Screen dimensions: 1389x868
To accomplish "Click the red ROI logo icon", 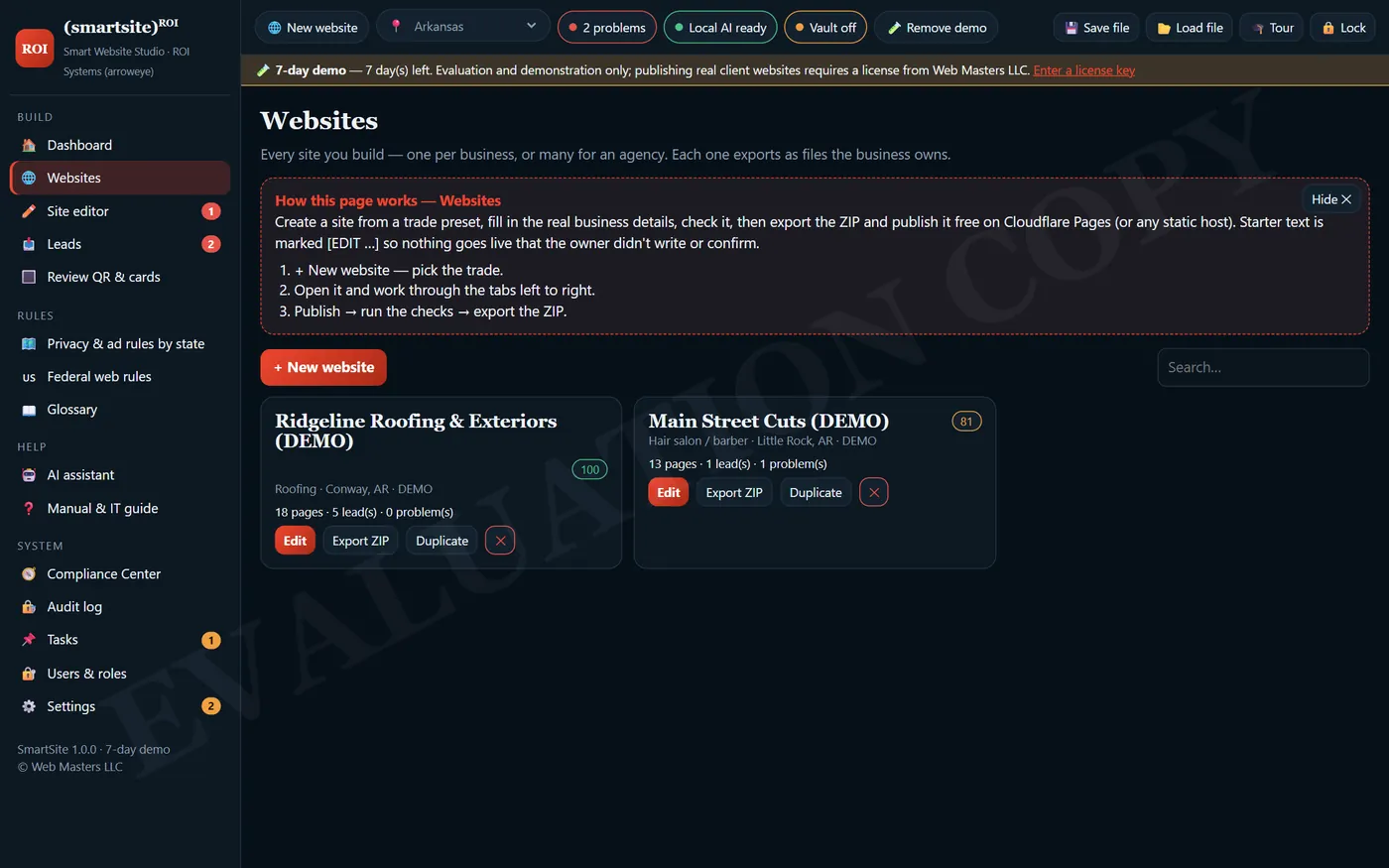I will [35, 48].
